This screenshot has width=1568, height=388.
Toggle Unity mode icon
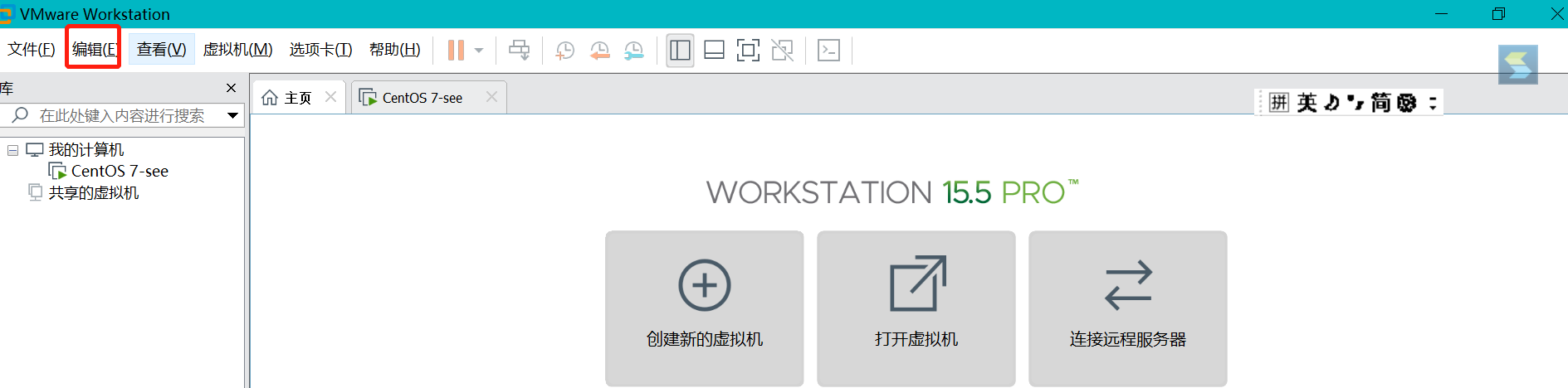(782, 50)
